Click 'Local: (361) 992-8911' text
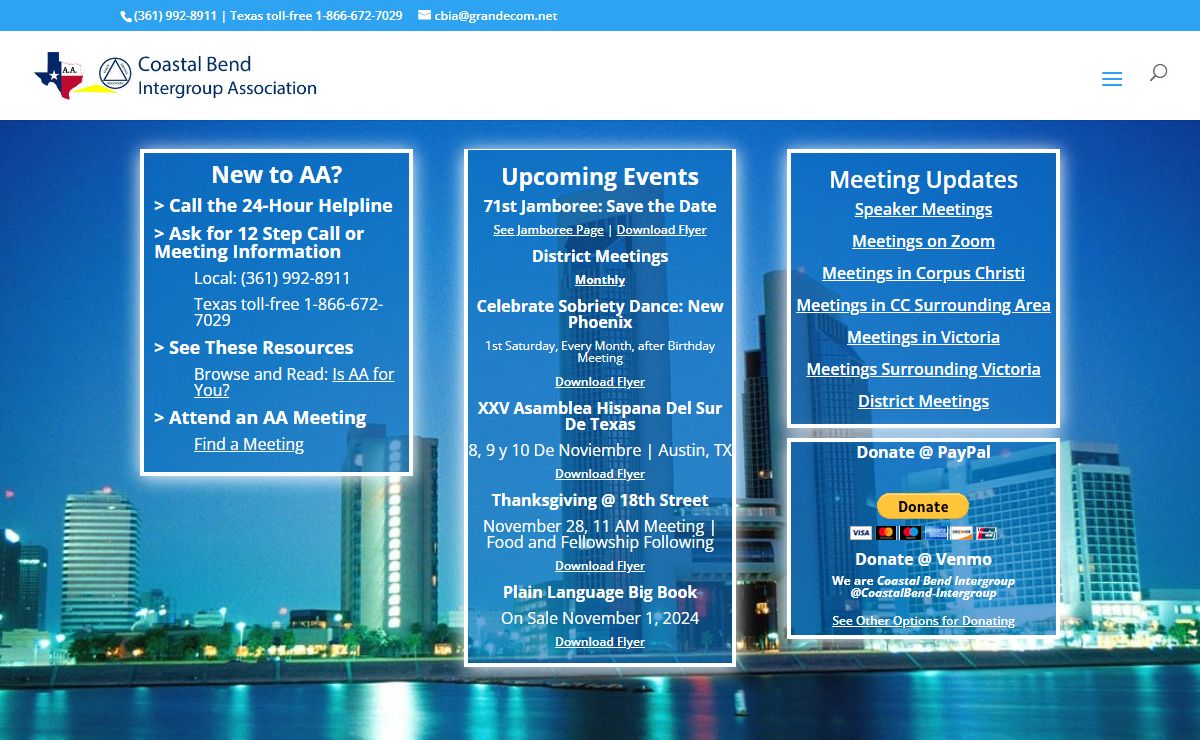 272,278
